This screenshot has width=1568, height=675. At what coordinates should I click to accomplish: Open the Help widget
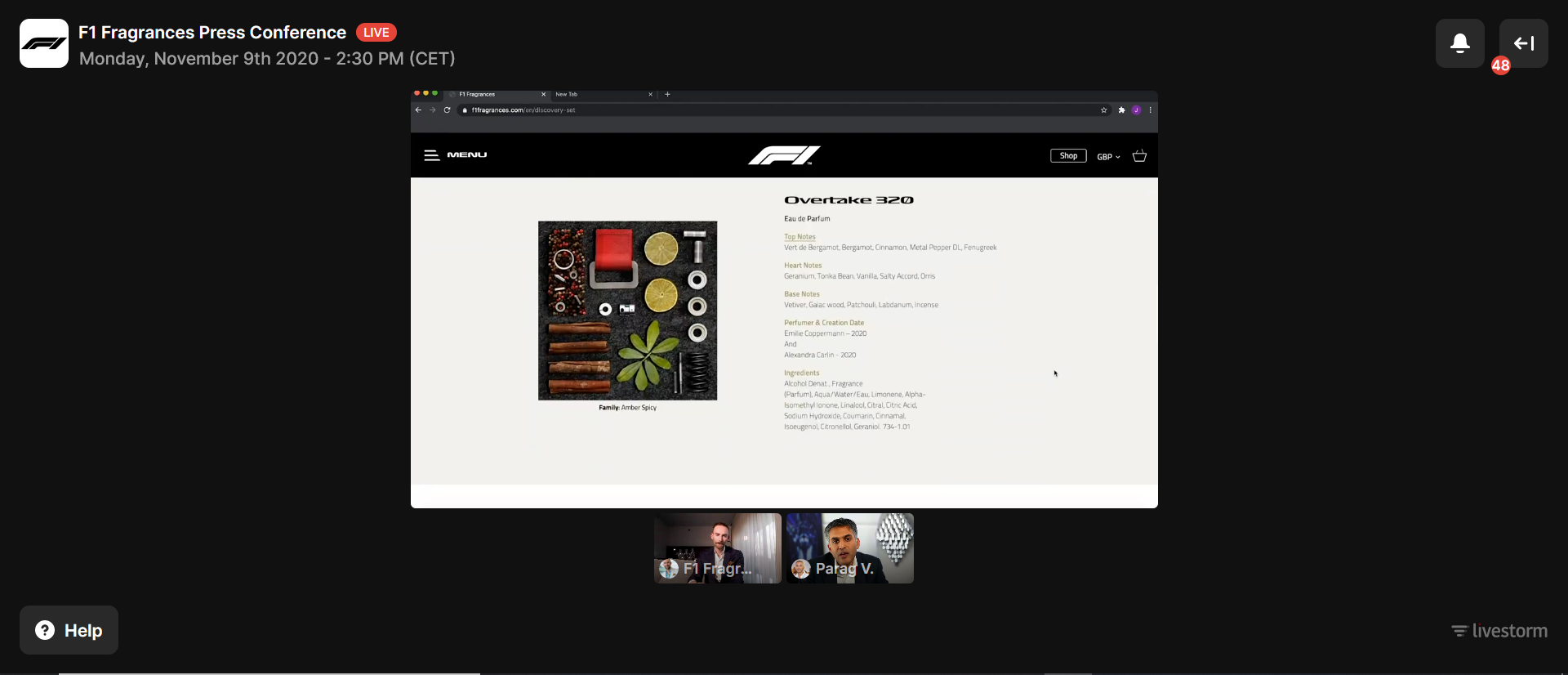(x=69, y=630)
